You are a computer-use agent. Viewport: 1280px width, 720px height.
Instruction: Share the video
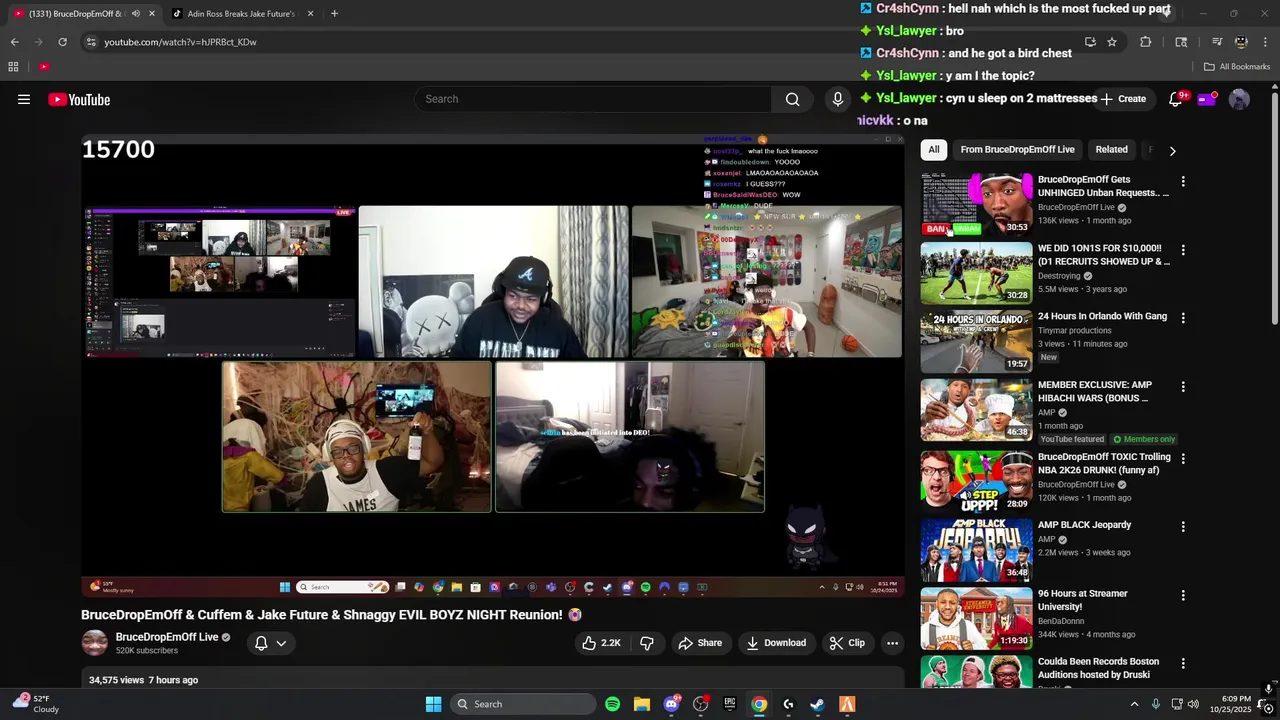[x=699, y=643]
